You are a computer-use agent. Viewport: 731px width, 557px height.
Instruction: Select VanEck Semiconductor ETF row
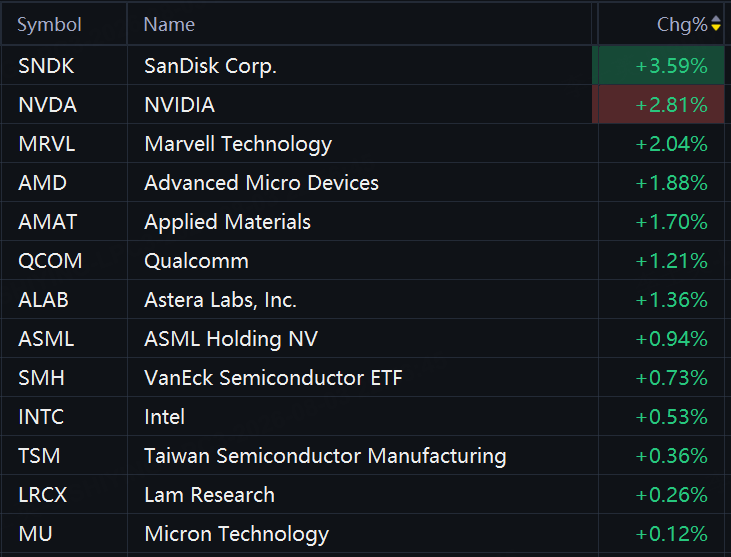[363, 378]
